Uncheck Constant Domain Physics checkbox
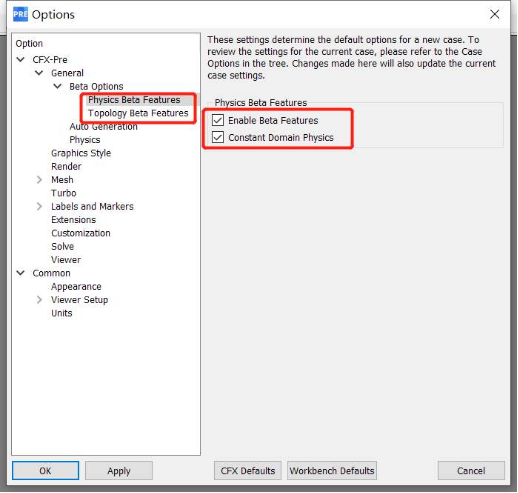This screenshot has height=493, width=518. (x=218, y=137)
